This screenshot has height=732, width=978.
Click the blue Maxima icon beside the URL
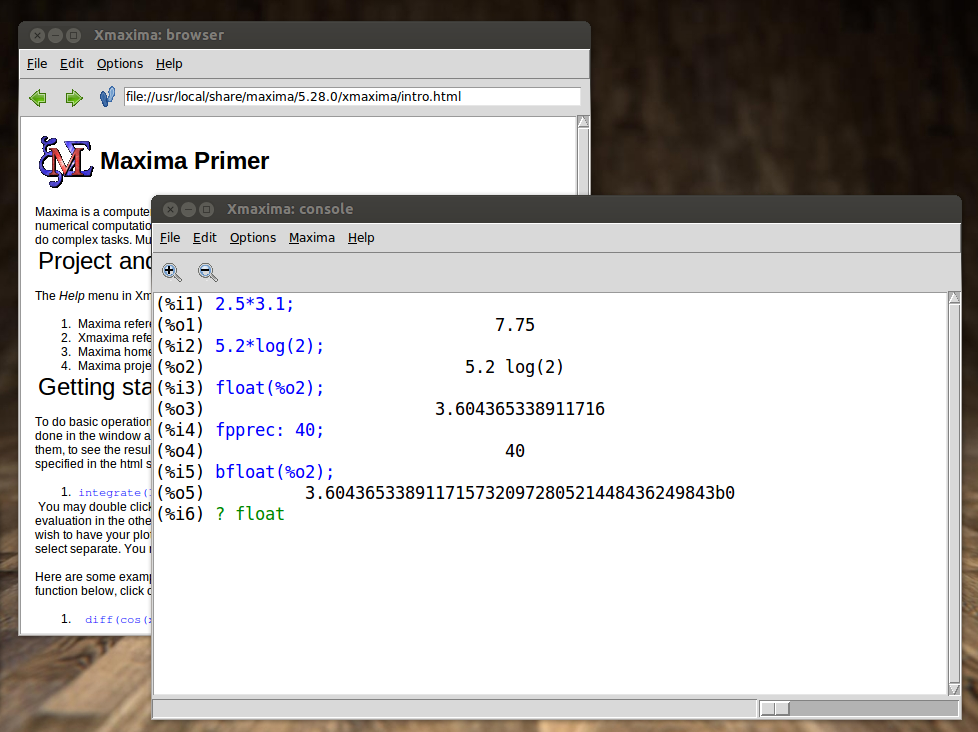tap(107, 97)
